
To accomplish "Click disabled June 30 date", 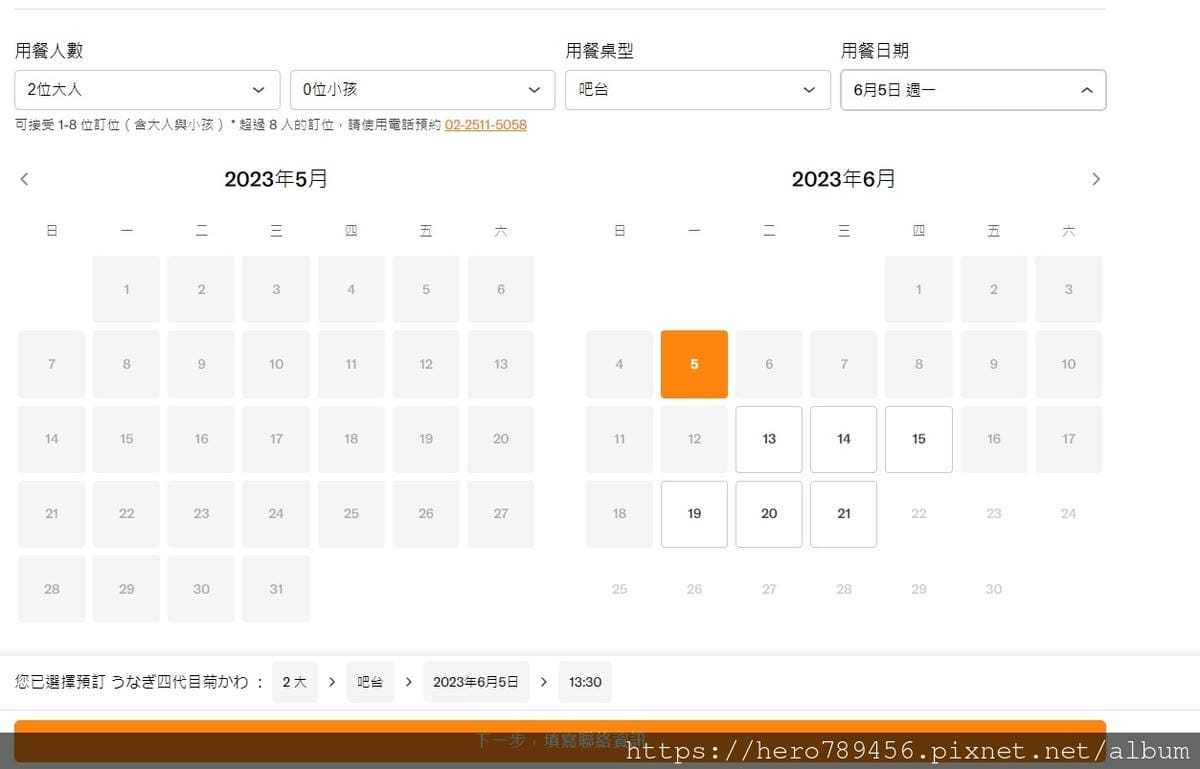I will pos(993,589).
